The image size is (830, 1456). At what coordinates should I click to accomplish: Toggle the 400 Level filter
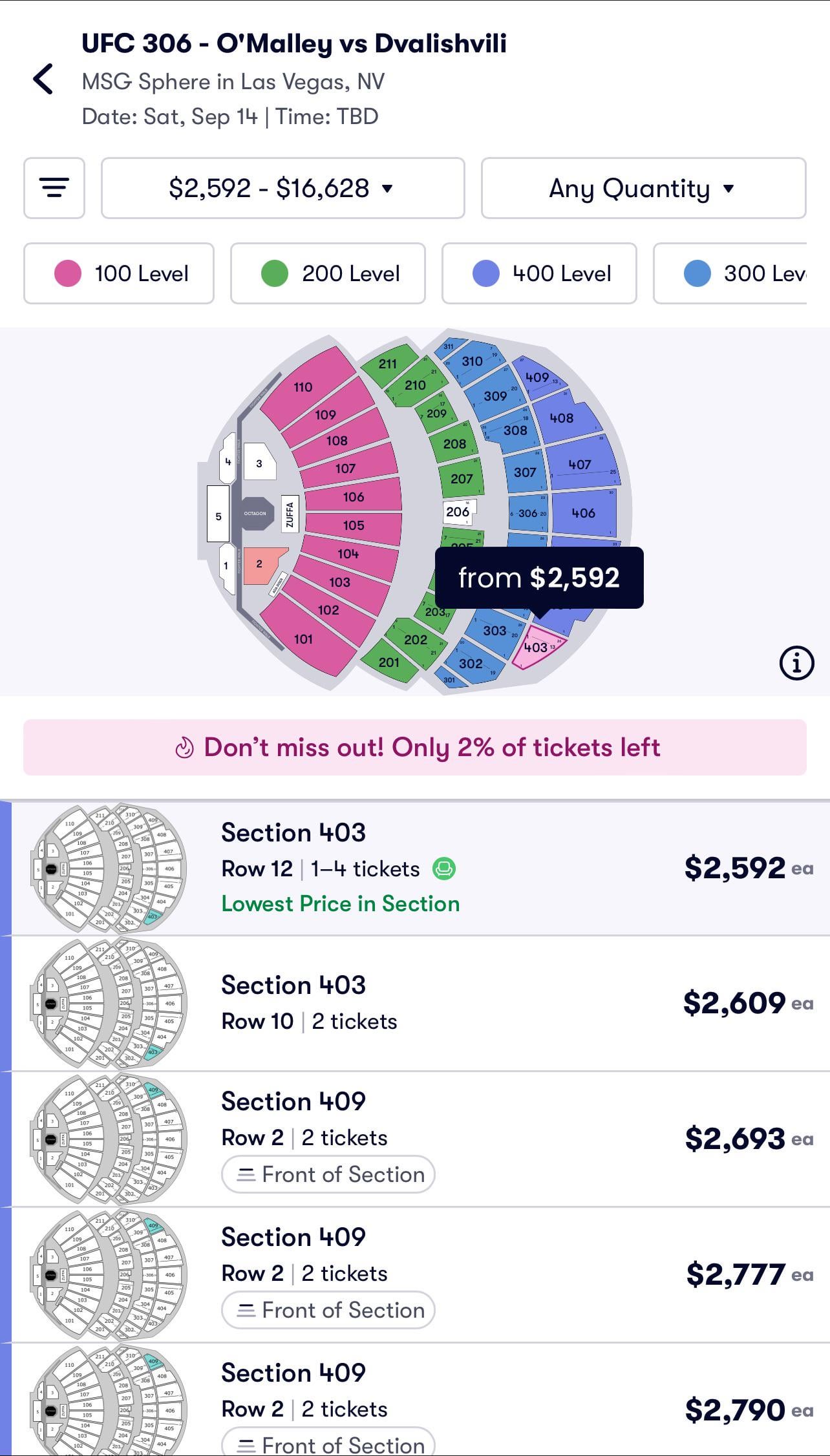[x=539, y=273]
